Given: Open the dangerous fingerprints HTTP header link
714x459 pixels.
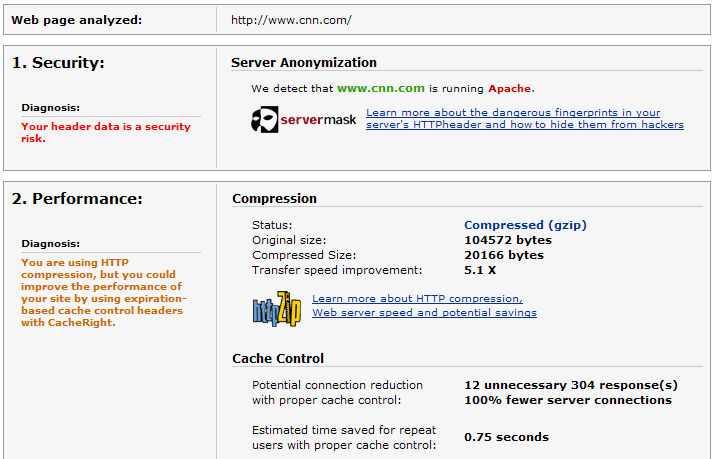Looking at the screenshot, I should pyautogui.click(x=524, y=119).
